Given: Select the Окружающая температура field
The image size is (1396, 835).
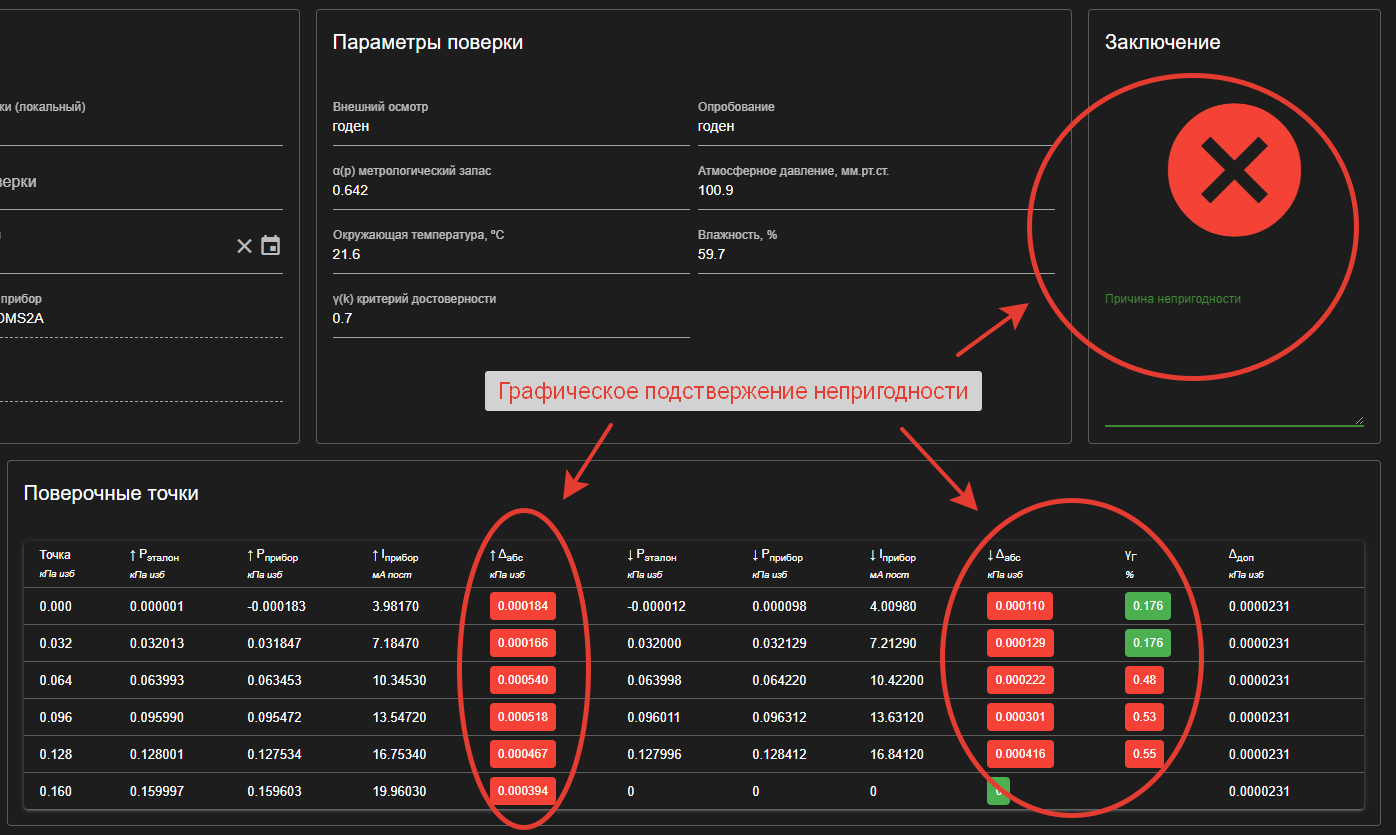Looking at the screenshot, I should coord(510,255).
